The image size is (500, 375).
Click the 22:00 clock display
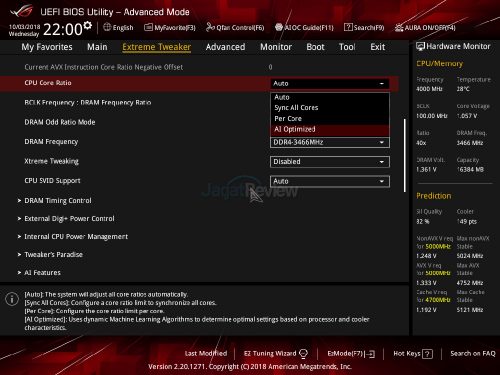tap(63, 29)
